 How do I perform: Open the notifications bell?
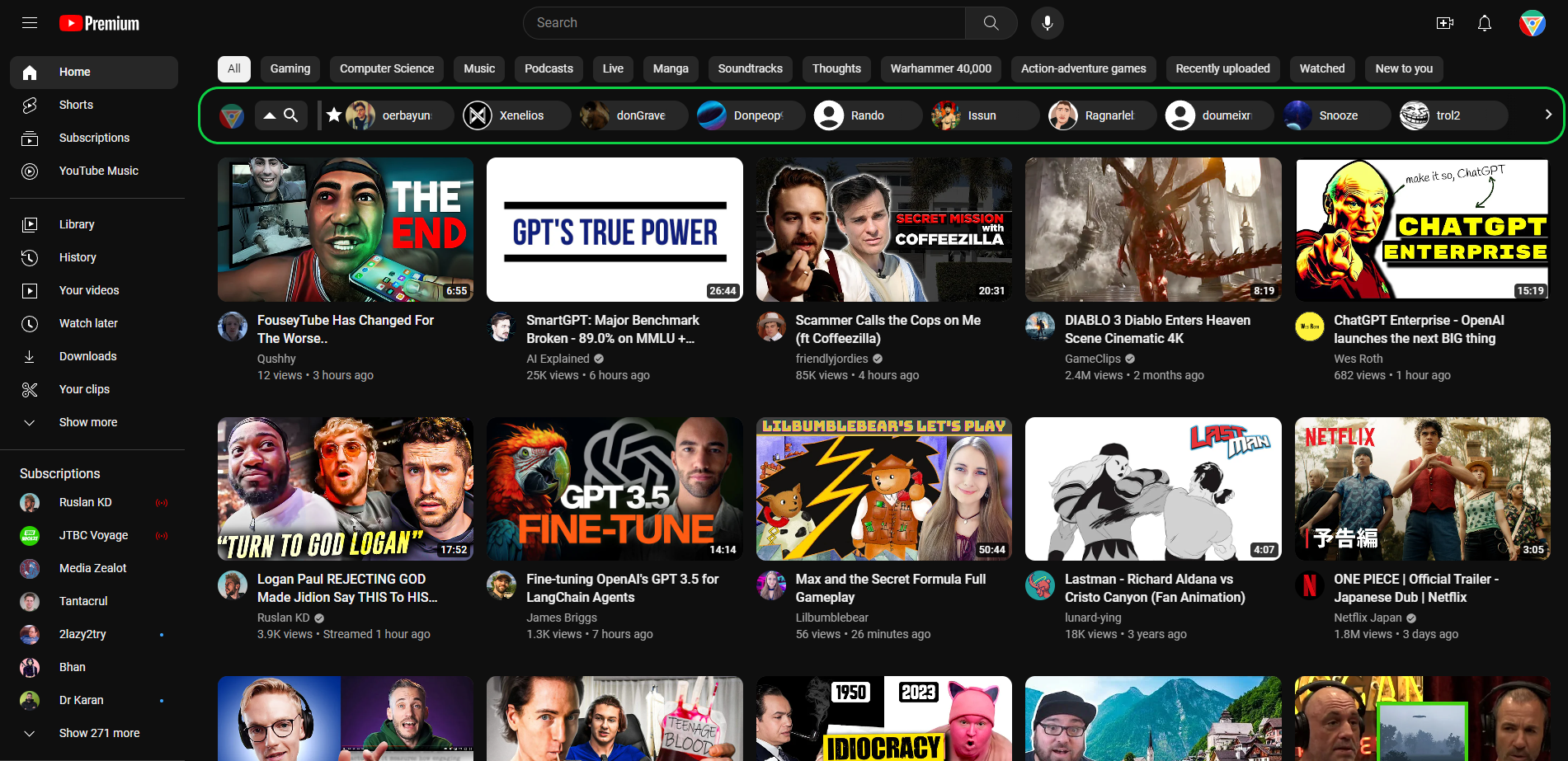coord(1485,23)
